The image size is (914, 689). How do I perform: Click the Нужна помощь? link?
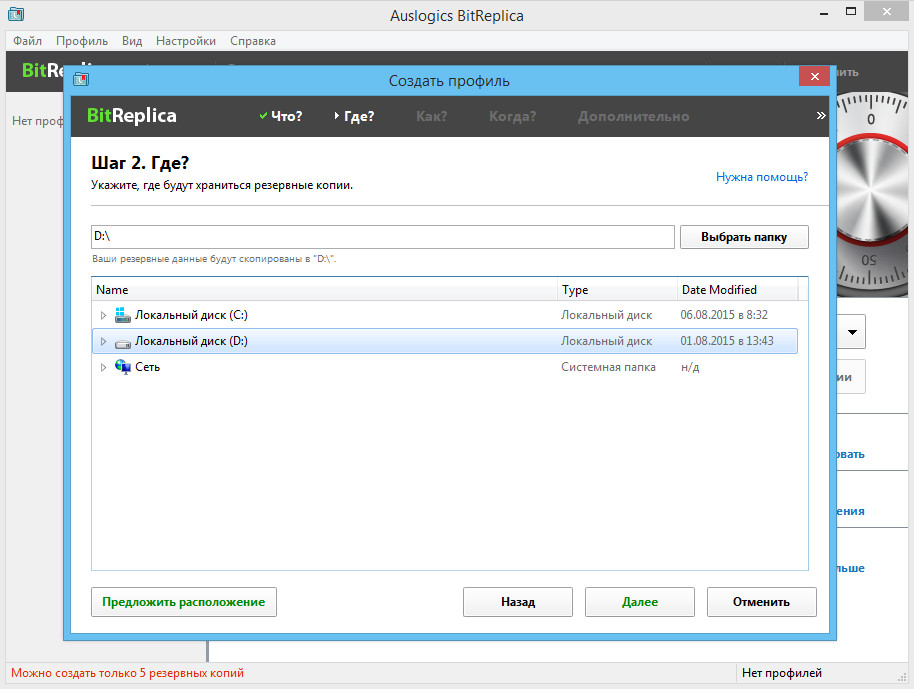coord(761,177)
